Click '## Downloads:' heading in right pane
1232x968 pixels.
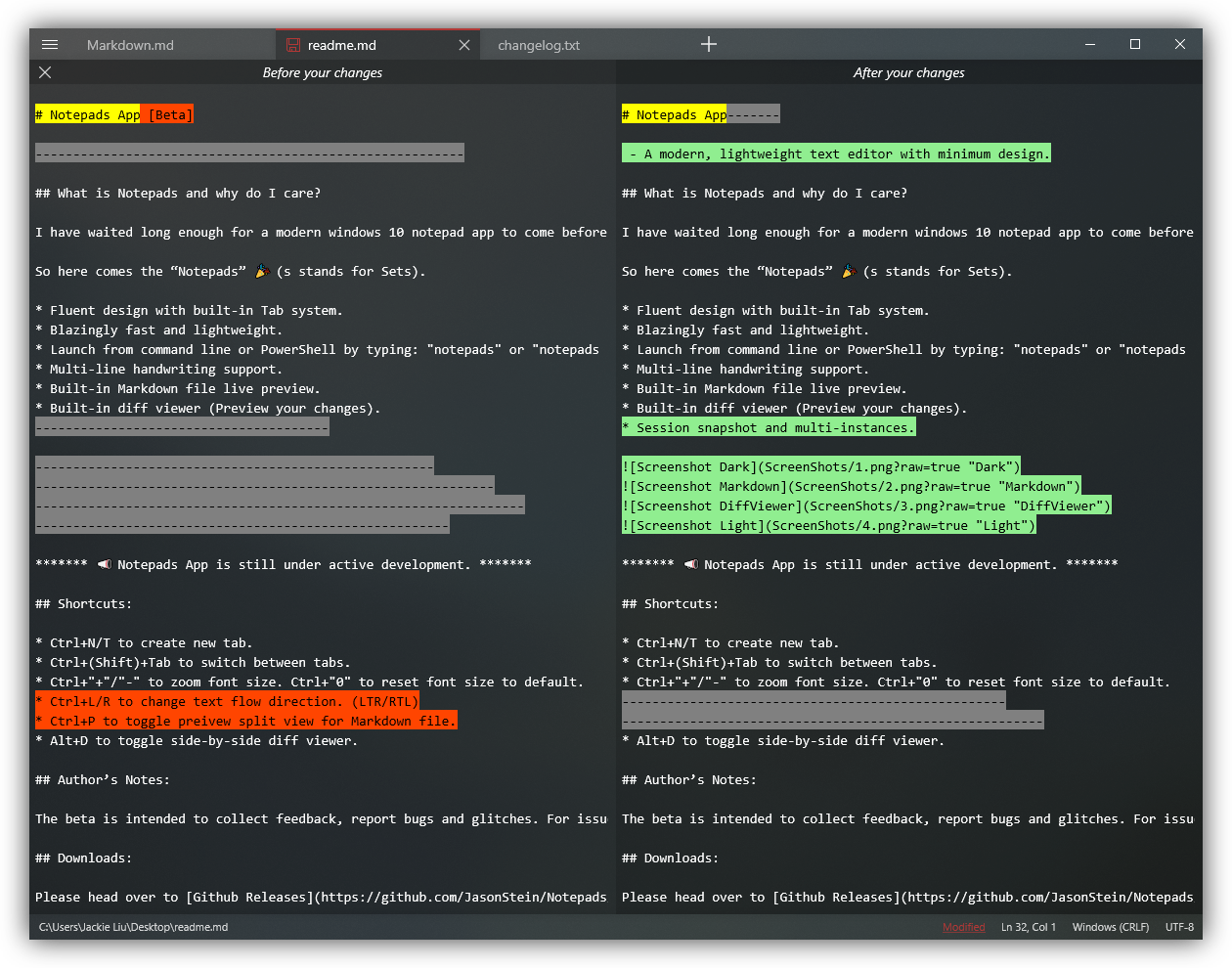670,858
